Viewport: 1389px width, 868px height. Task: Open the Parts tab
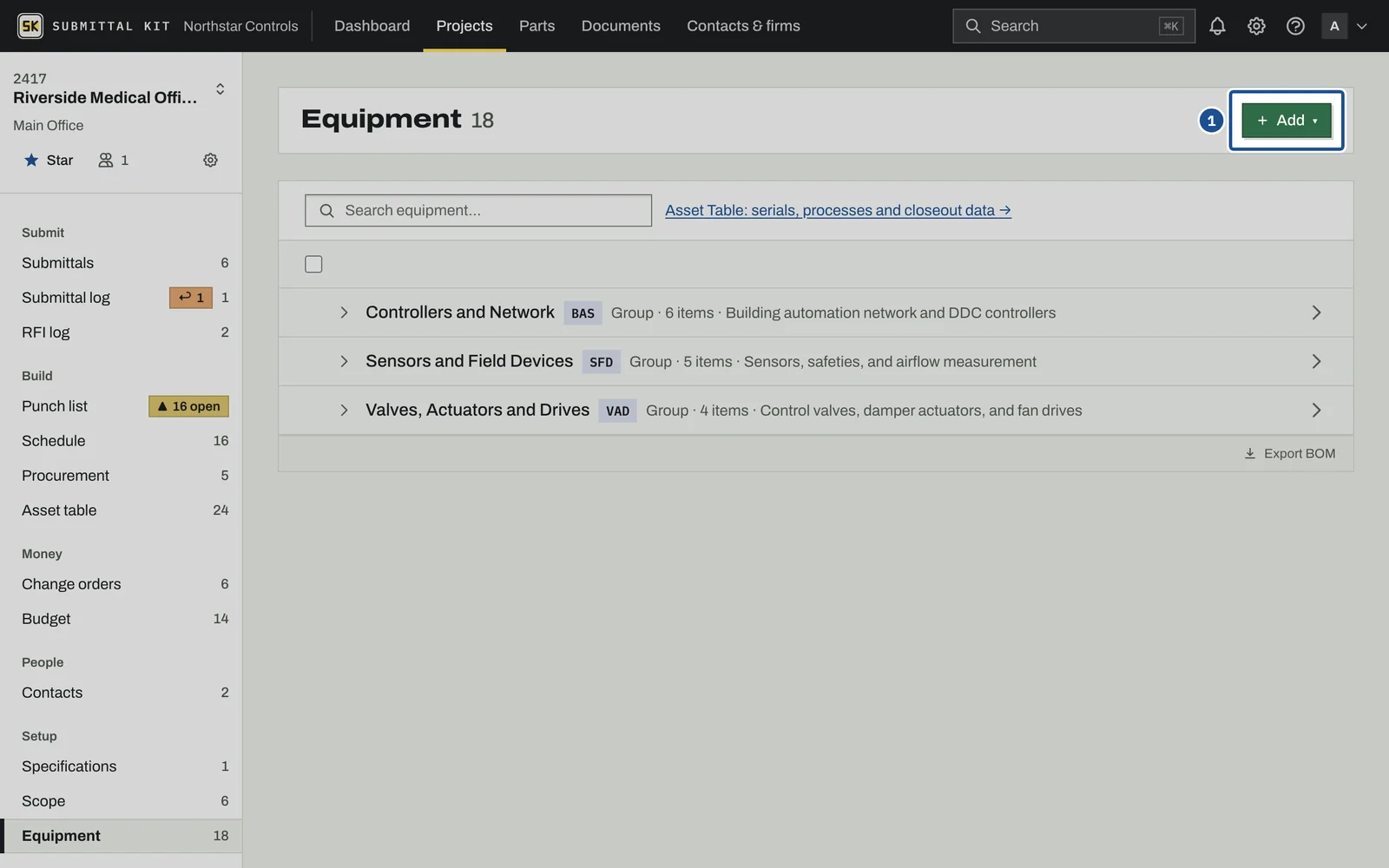click(537, 26)
